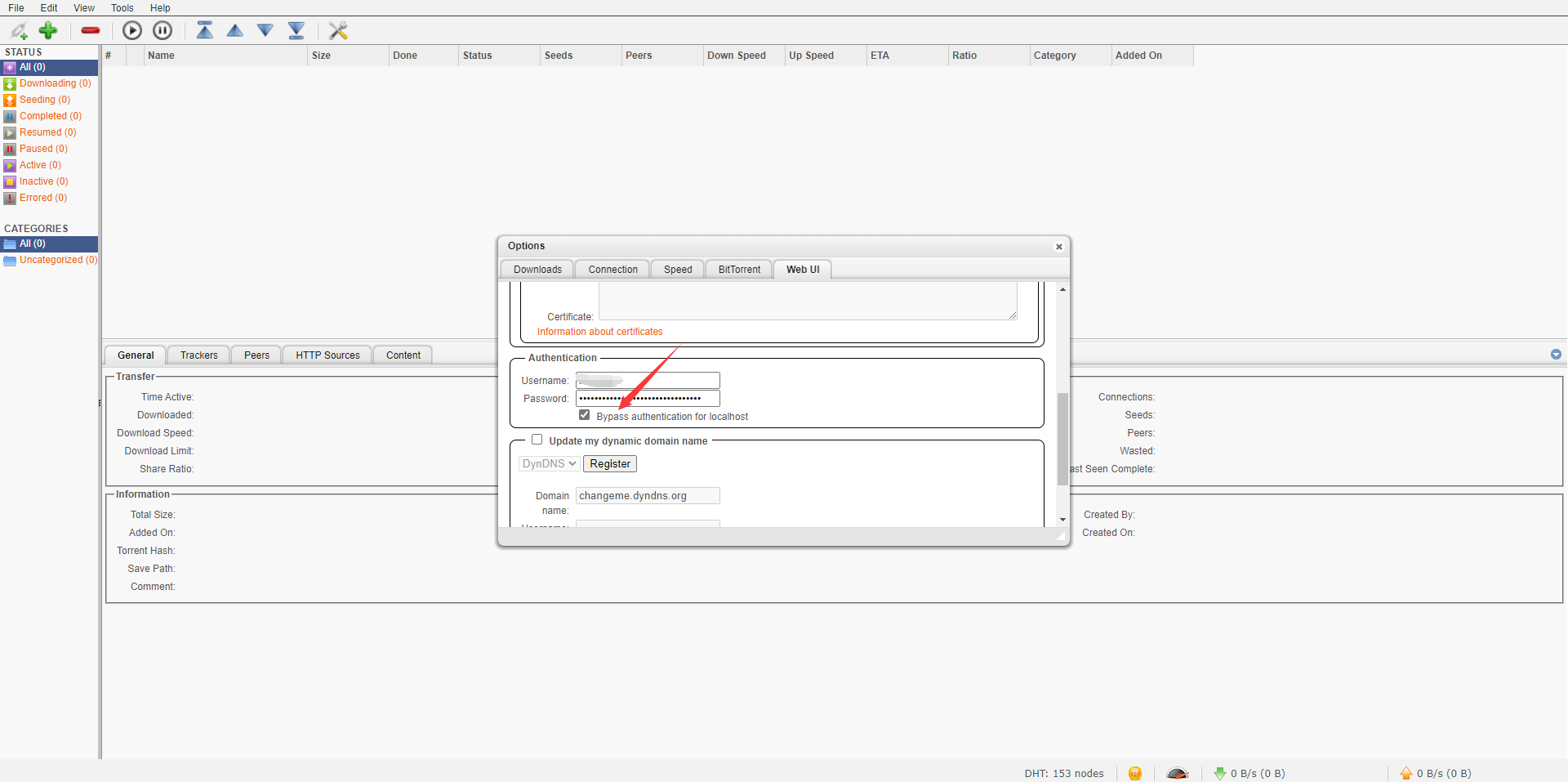The width and height of the screenshot is (1568, 782).
Task: Collapse the torrent details panel chevron
Action: [1556, 355]
